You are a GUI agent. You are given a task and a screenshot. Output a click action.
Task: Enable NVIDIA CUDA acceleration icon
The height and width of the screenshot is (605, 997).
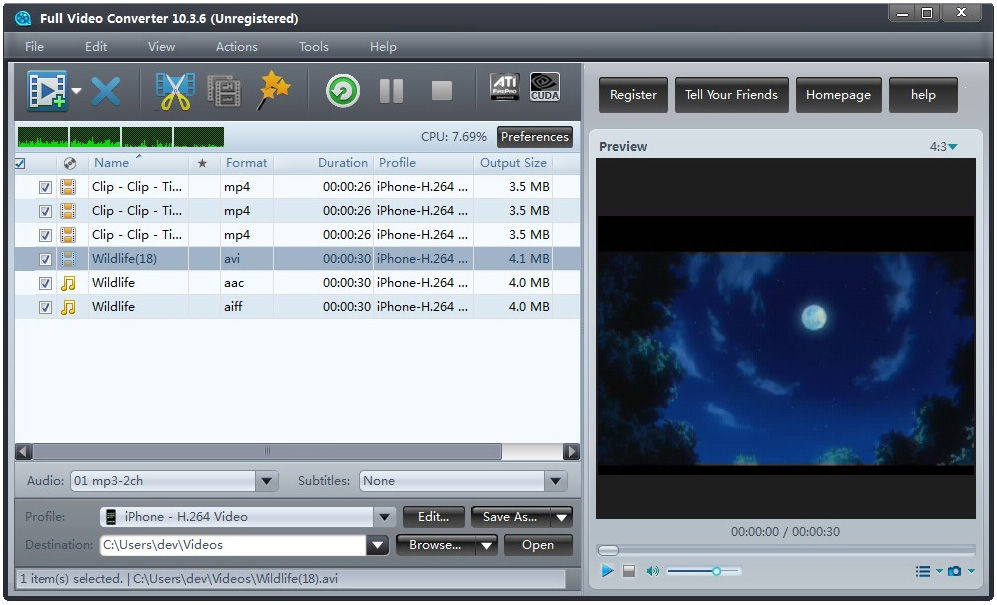(x=545, y=87)
